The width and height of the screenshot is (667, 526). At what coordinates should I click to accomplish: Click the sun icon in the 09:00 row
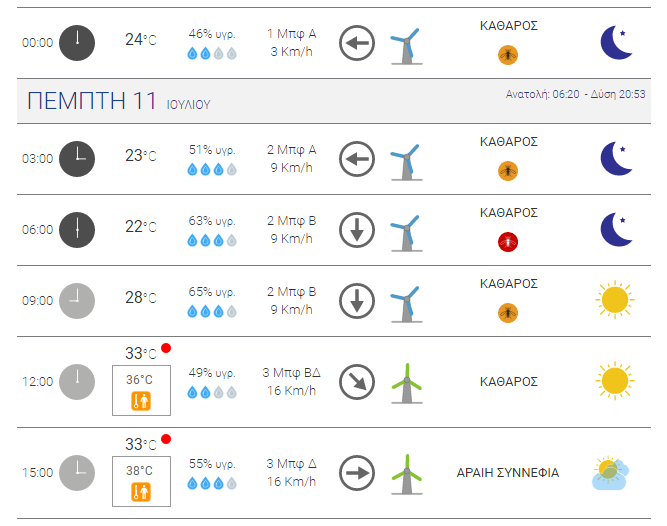(615, 299)
